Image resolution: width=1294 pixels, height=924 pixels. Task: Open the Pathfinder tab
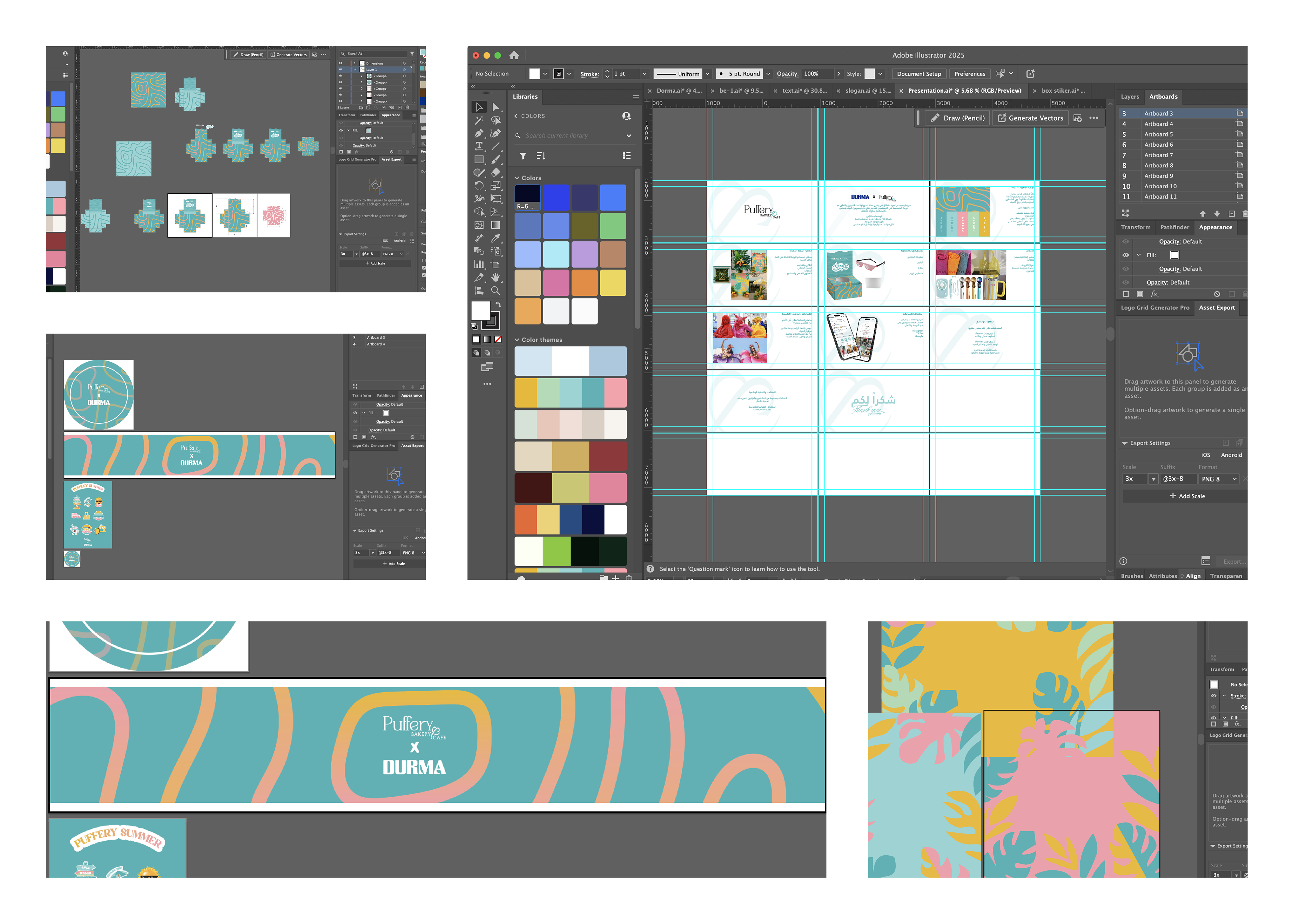point(1174,227)
